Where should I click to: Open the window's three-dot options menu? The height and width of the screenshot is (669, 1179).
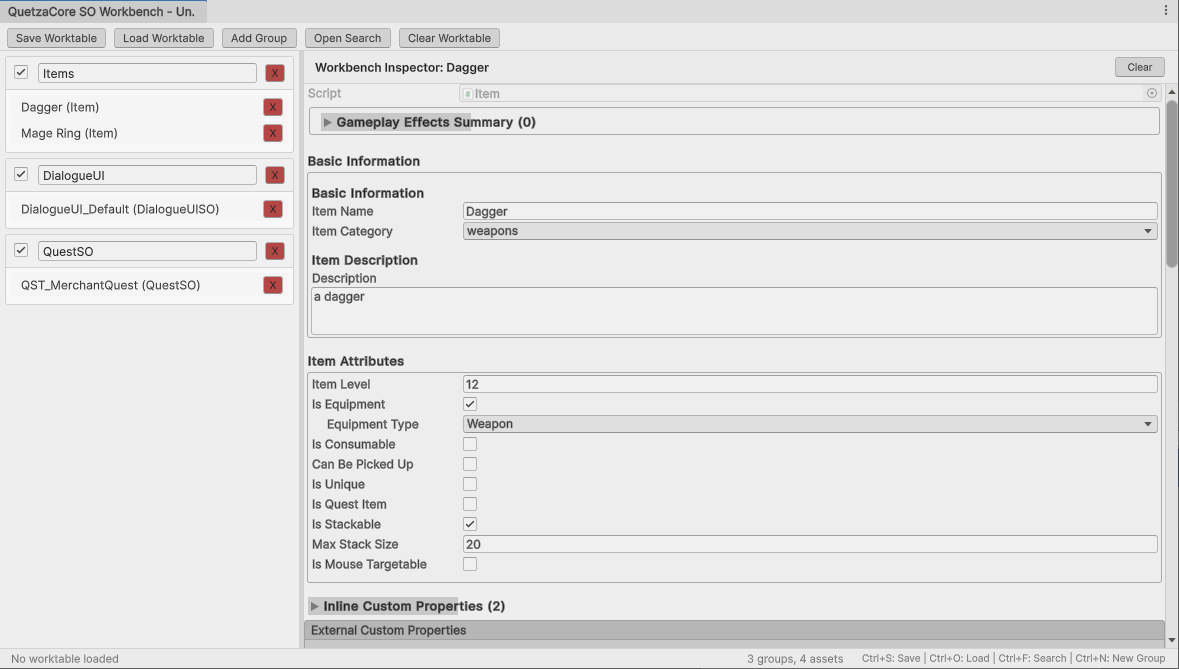1165,10
